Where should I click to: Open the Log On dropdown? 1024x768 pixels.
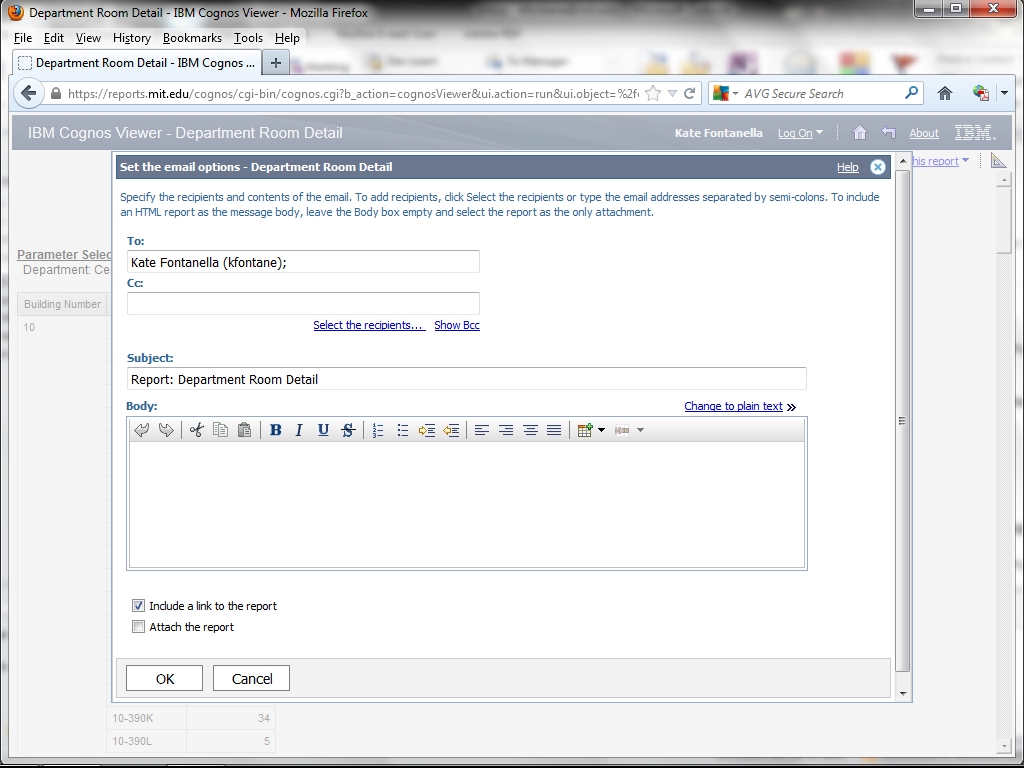(800, 133)
